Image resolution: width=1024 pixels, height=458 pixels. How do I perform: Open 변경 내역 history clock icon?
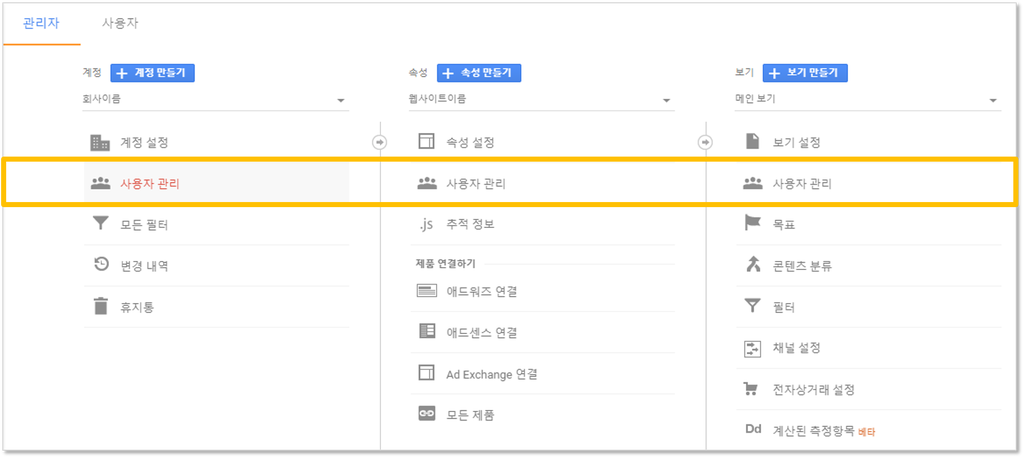click(101, 265)
